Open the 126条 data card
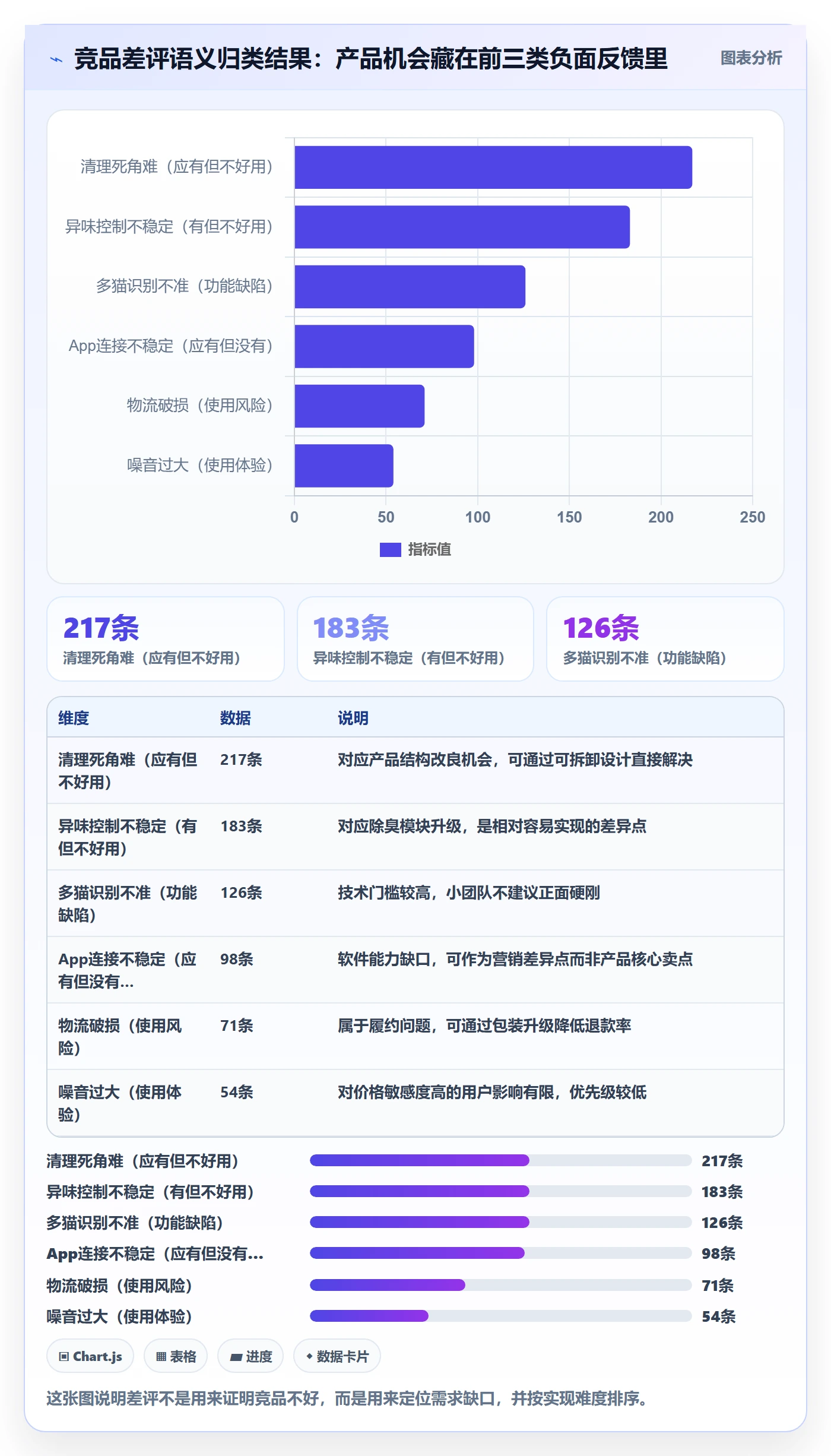The height and width of the screenshot is (1456, 831). (x=665, y=639)
